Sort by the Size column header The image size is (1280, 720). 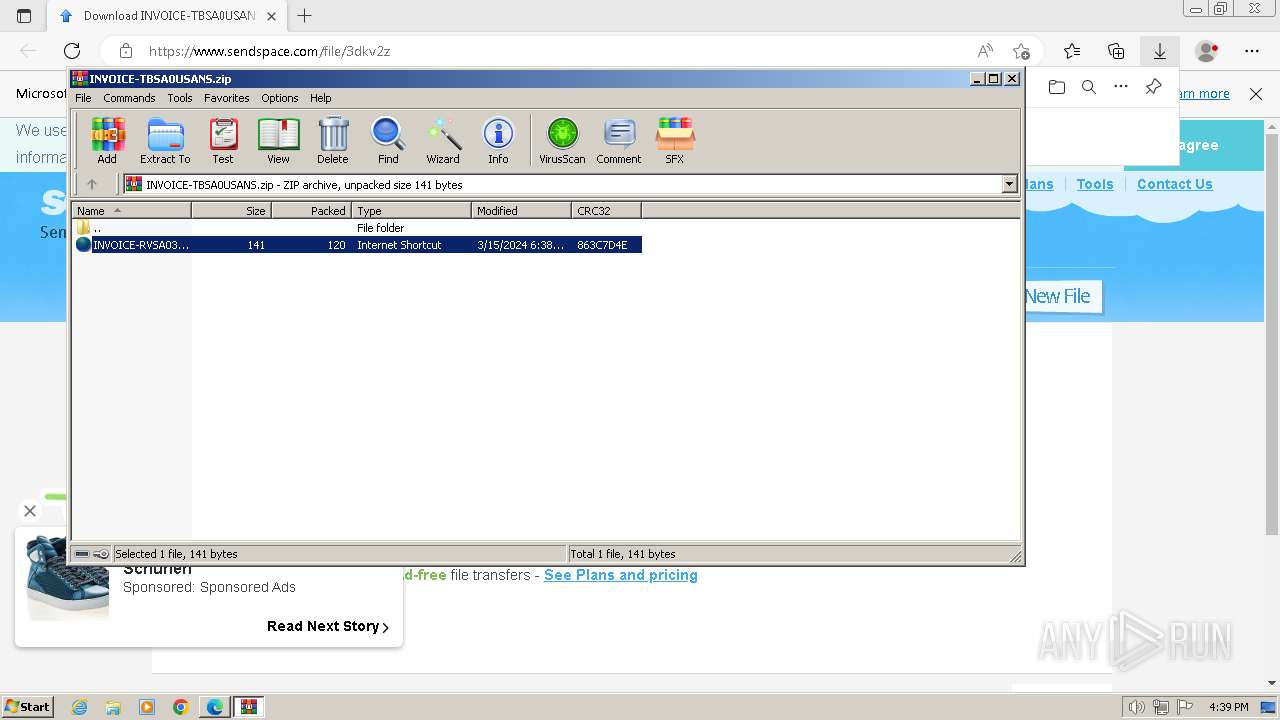pos(231,210)
